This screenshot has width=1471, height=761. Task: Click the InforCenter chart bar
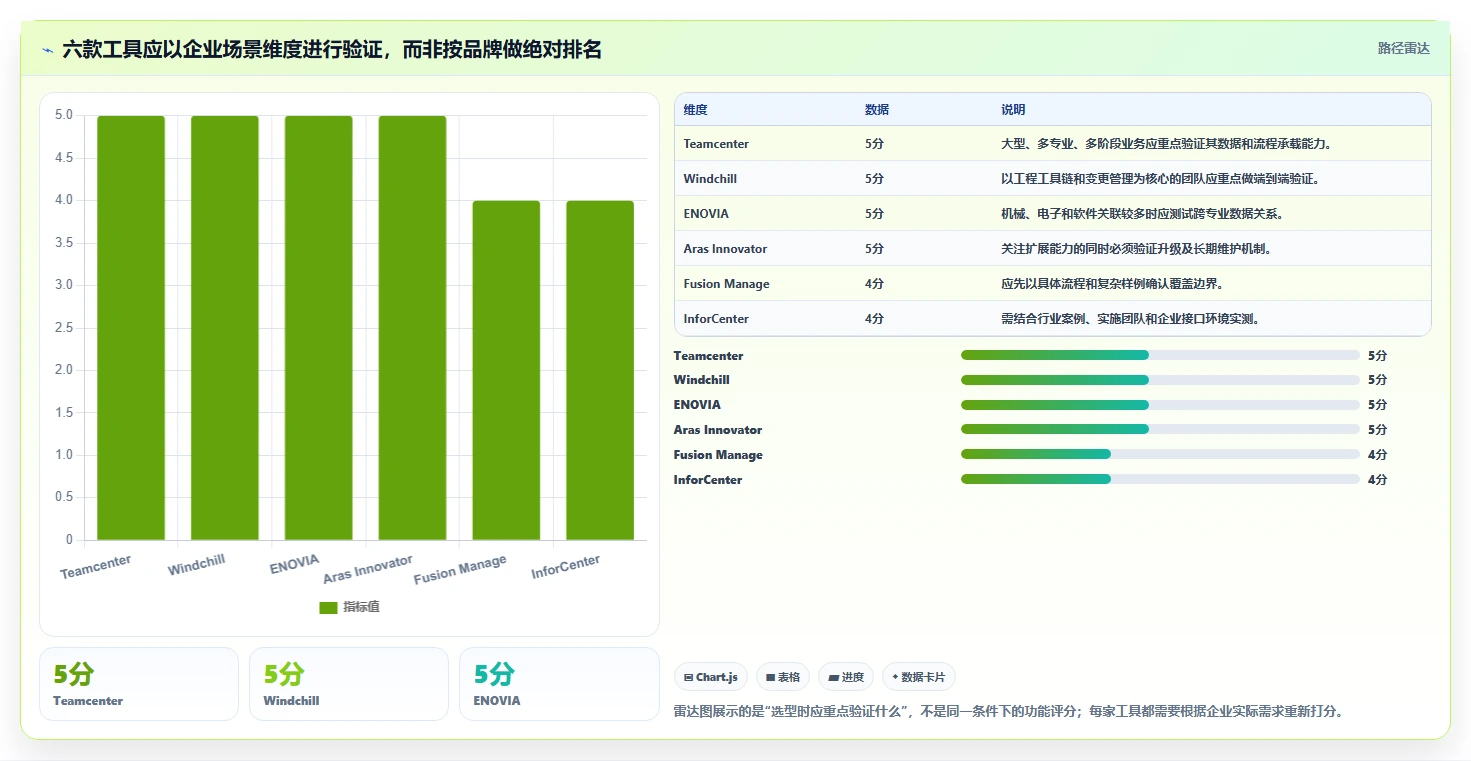(x=600, y=370)
